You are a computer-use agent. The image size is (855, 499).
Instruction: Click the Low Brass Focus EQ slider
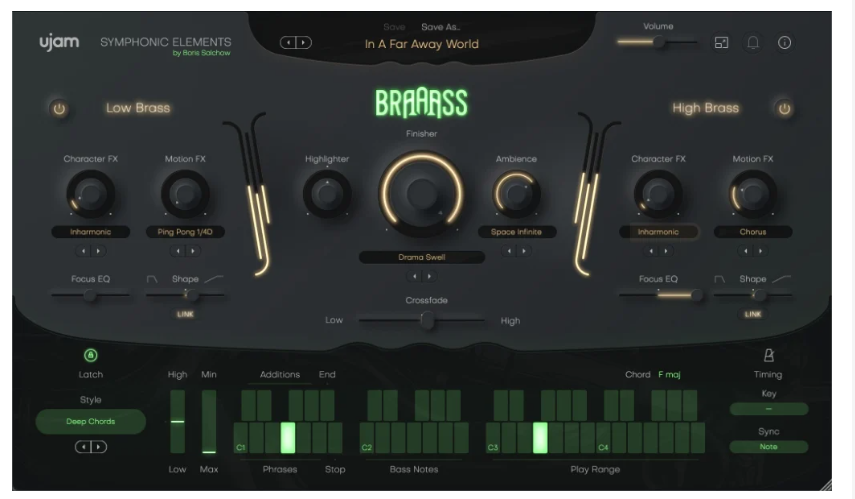click(91, 295)
